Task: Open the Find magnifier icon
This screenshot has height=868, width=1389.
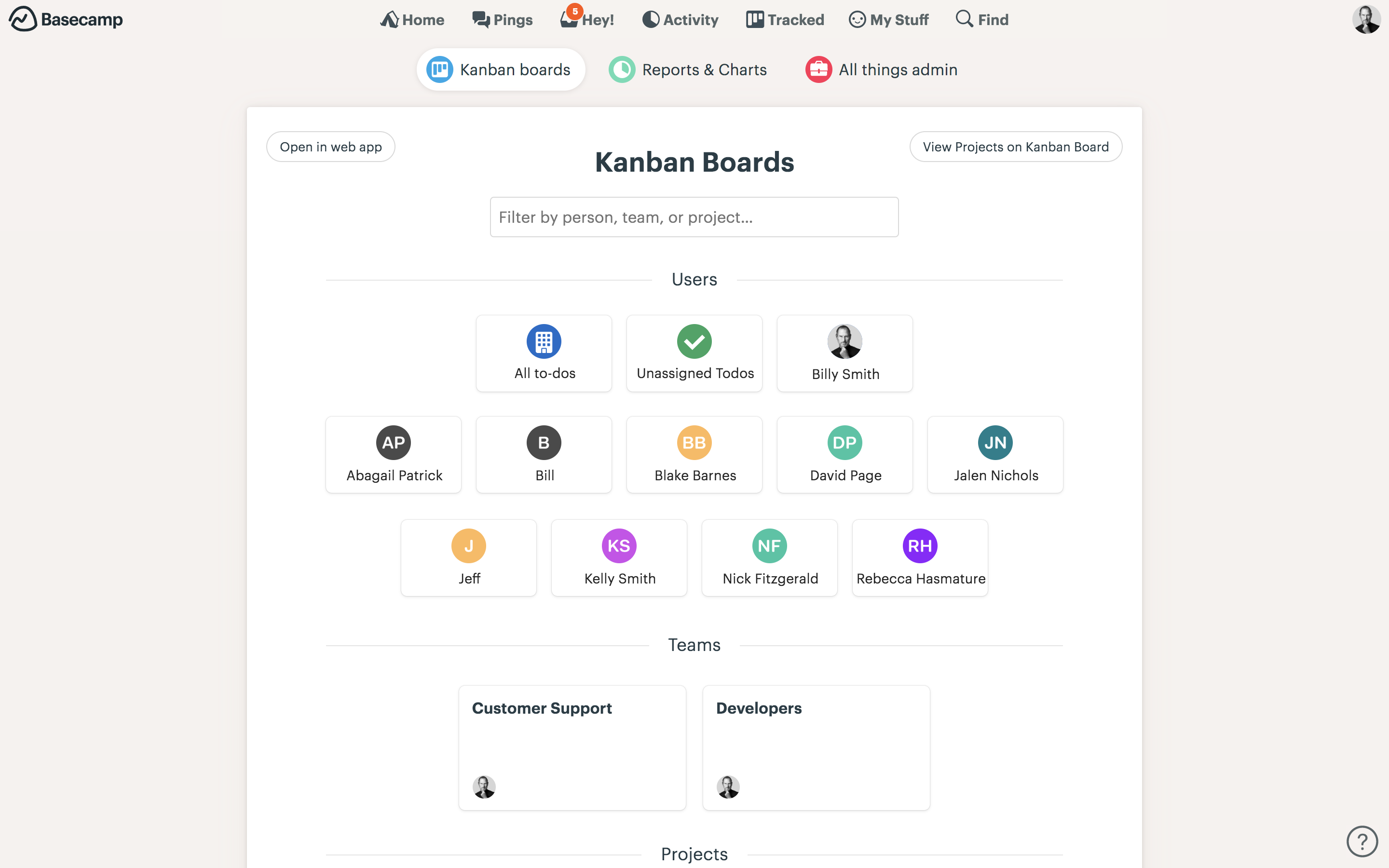Action: click(964, 19)
